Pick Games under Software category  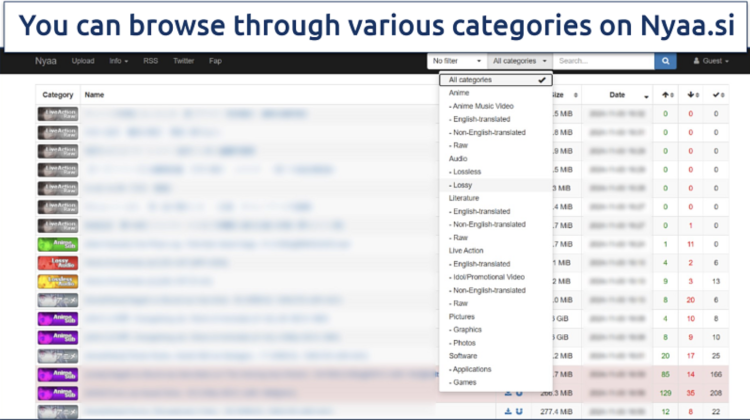tap(466, 382)
